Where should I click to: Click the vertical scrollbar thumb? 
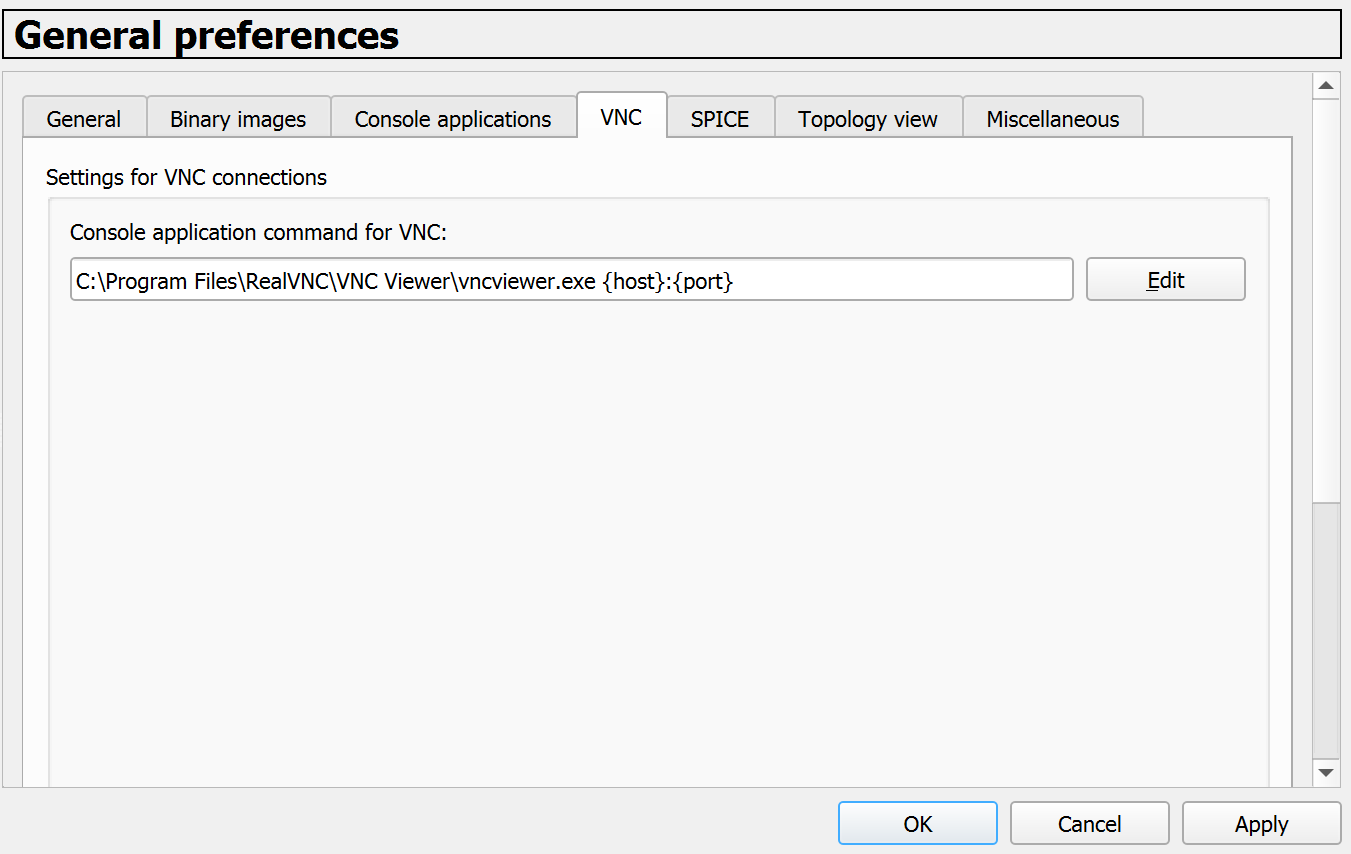coord(1326,300)
